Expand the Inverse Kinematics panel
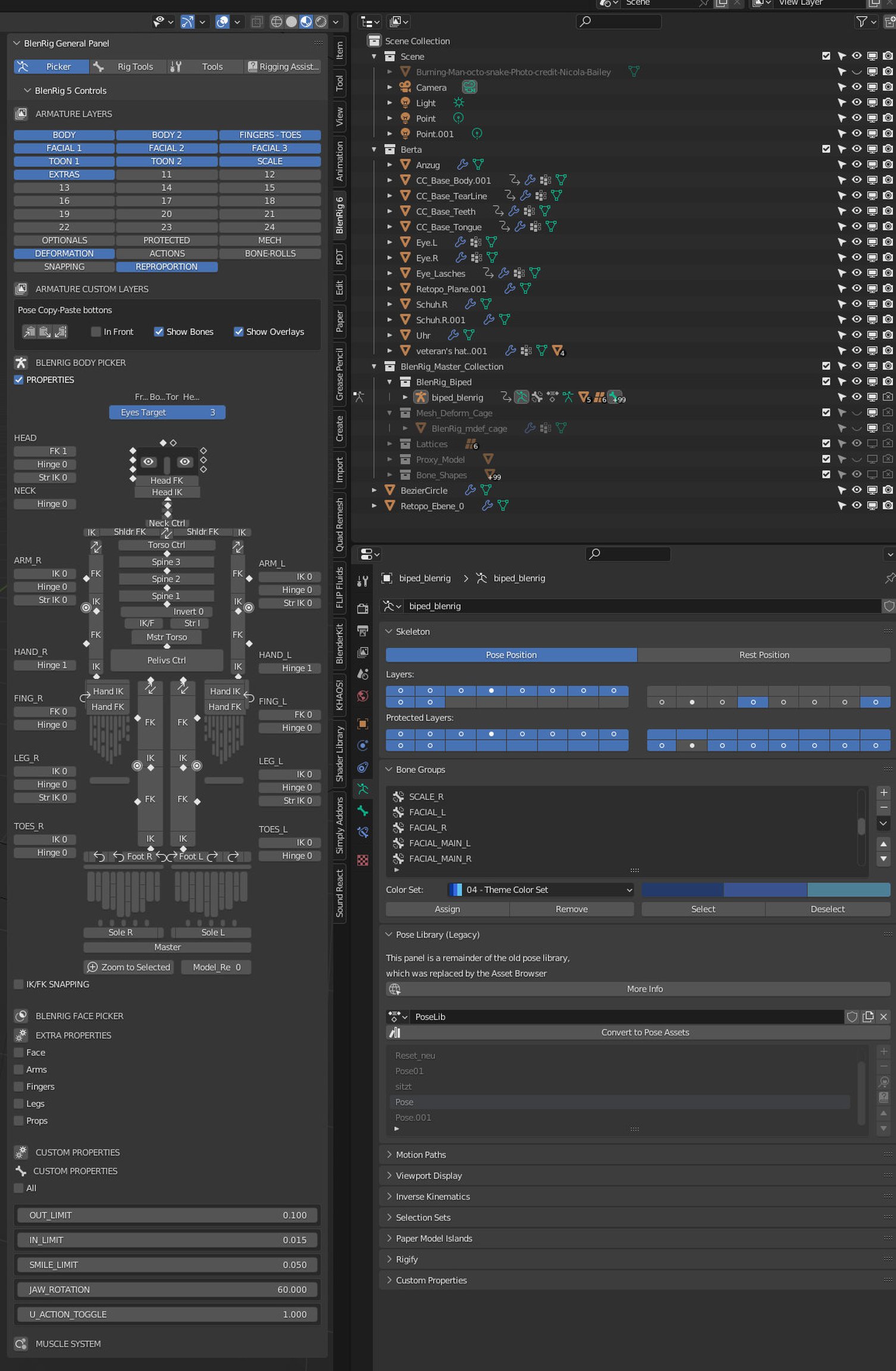This screenshot has height=1371, width=896. pos(433,1196)
